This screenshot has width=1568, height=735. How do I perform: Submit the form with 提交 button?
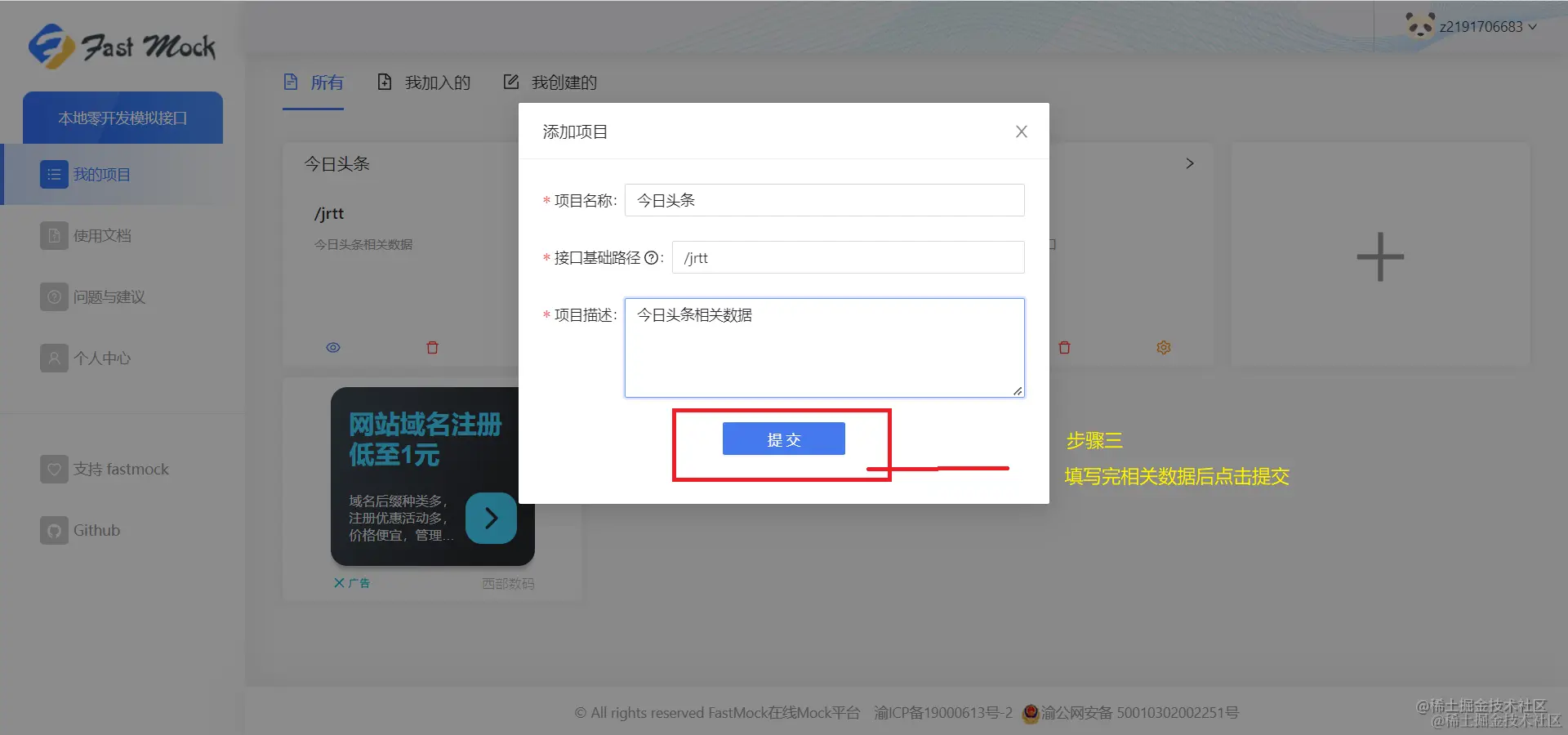coord(783,439)
